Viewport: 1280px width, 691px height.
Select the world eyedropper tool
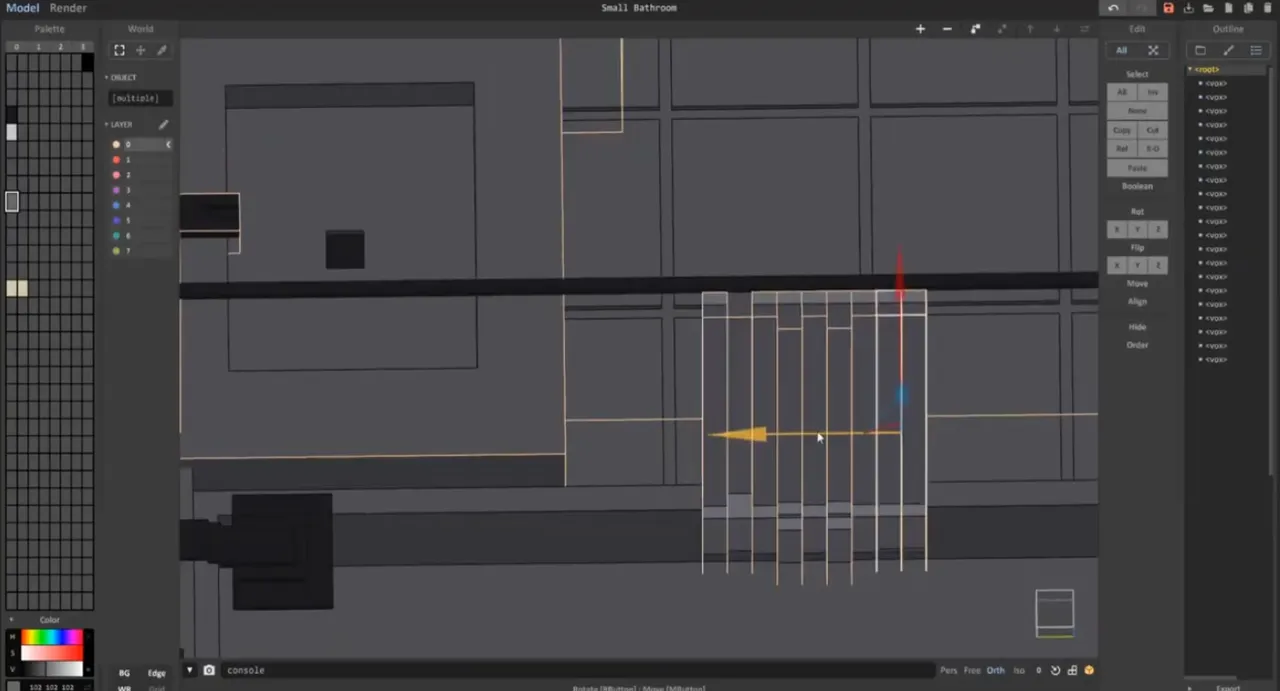pyautogui.click(x=162, y=50)
